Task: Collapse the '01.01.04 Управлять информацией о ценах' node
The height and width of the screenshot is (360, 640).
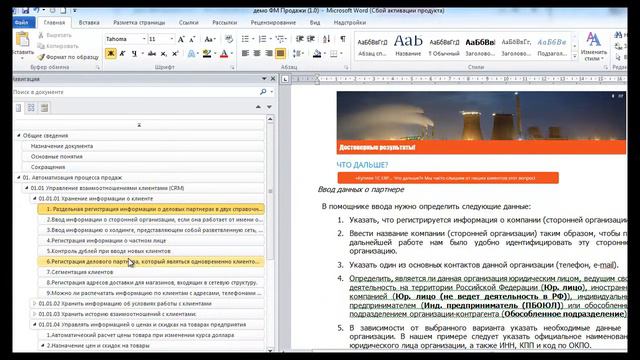Action: (34, 324)
